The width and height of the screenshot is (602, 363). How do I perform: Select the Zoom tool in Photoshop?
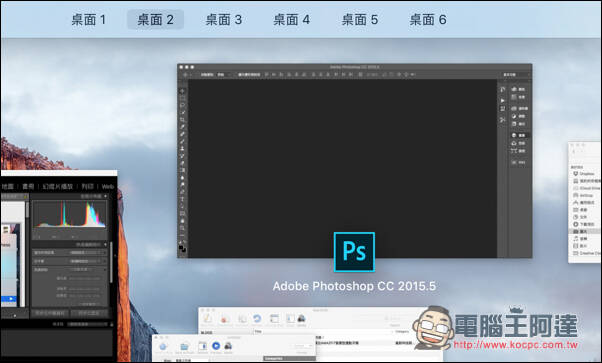coord(182,228)
